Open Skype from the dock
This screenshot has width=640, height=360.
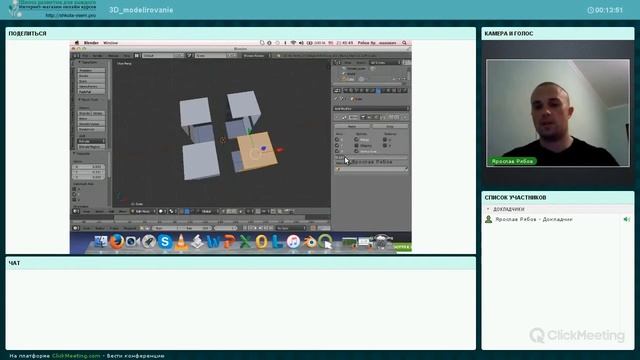[x=165, y=242]
